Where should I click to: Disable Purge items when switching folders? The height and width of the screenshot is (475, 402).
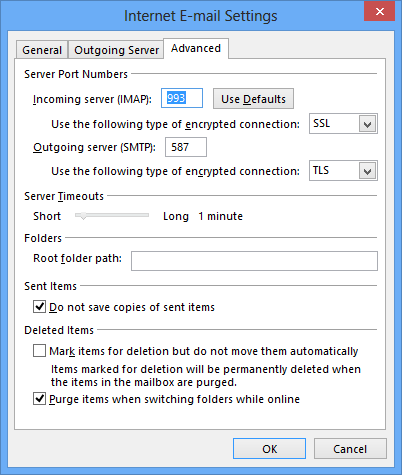[39, 399]
